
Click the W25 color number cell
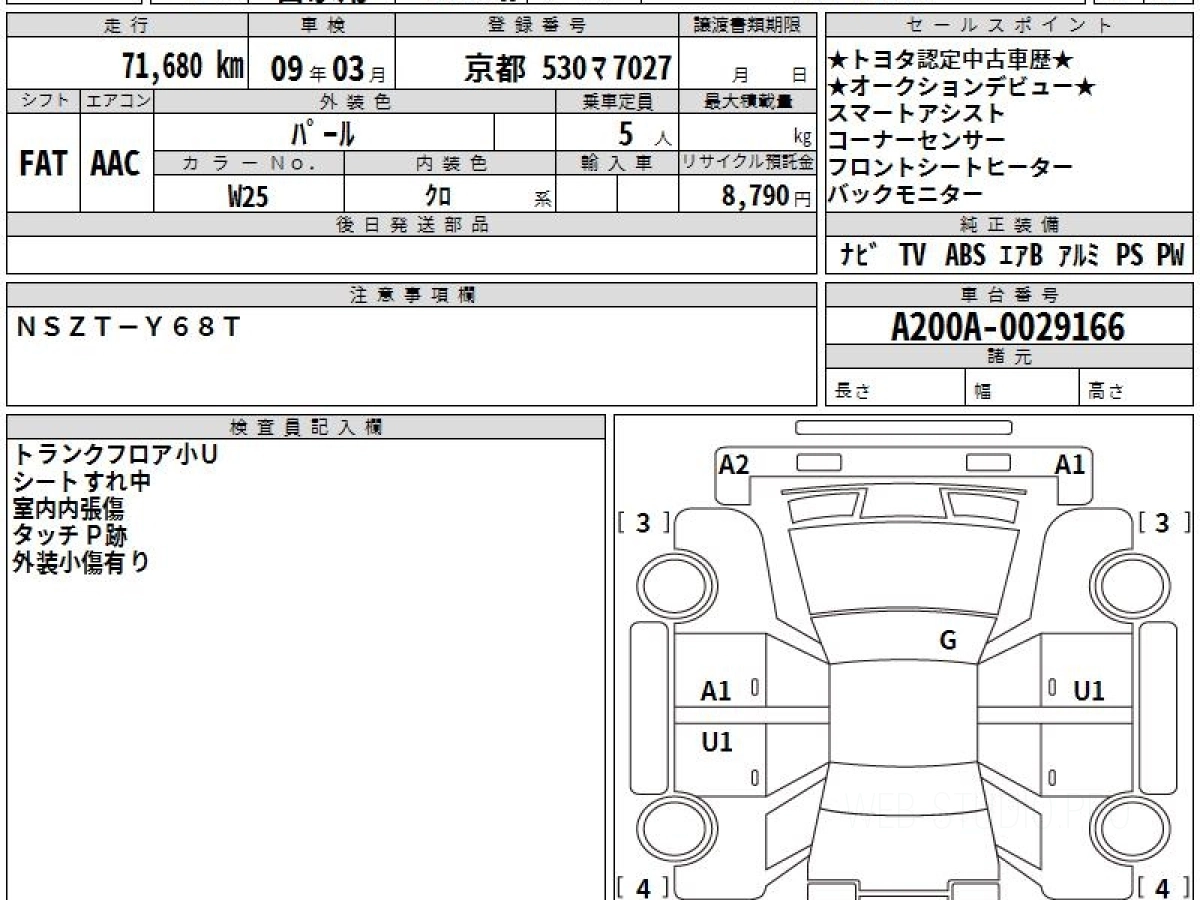(248, 197)
